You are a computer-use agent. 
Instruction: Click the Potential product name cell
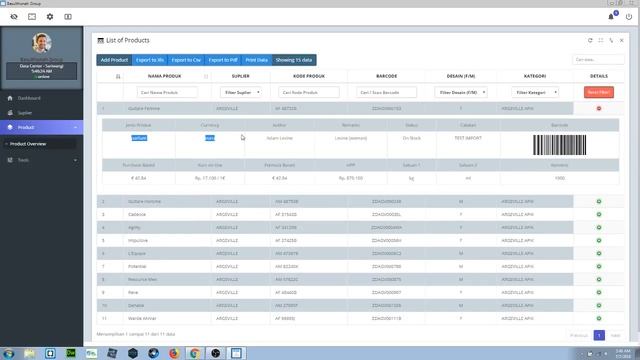click(x=137, y=267)
